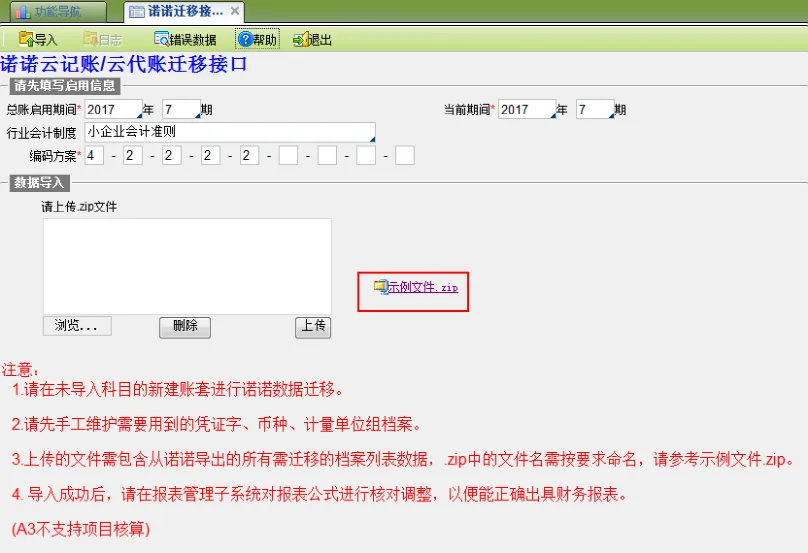Click the zip file upload list area
The height and width of the screenshot is (553, 808).
pyautogui.click(x=187, y=266)
